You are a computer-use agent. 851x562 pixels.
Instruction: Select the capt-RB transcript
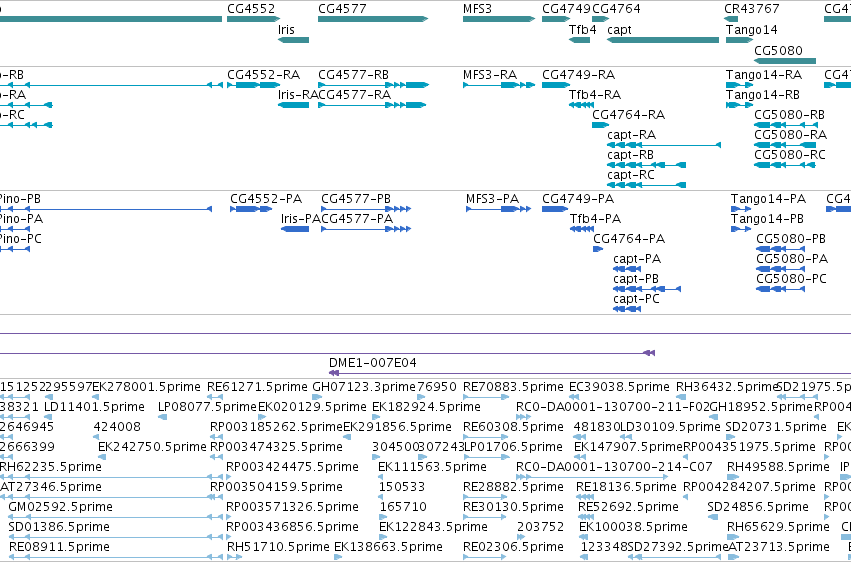(x=646, y=164)
